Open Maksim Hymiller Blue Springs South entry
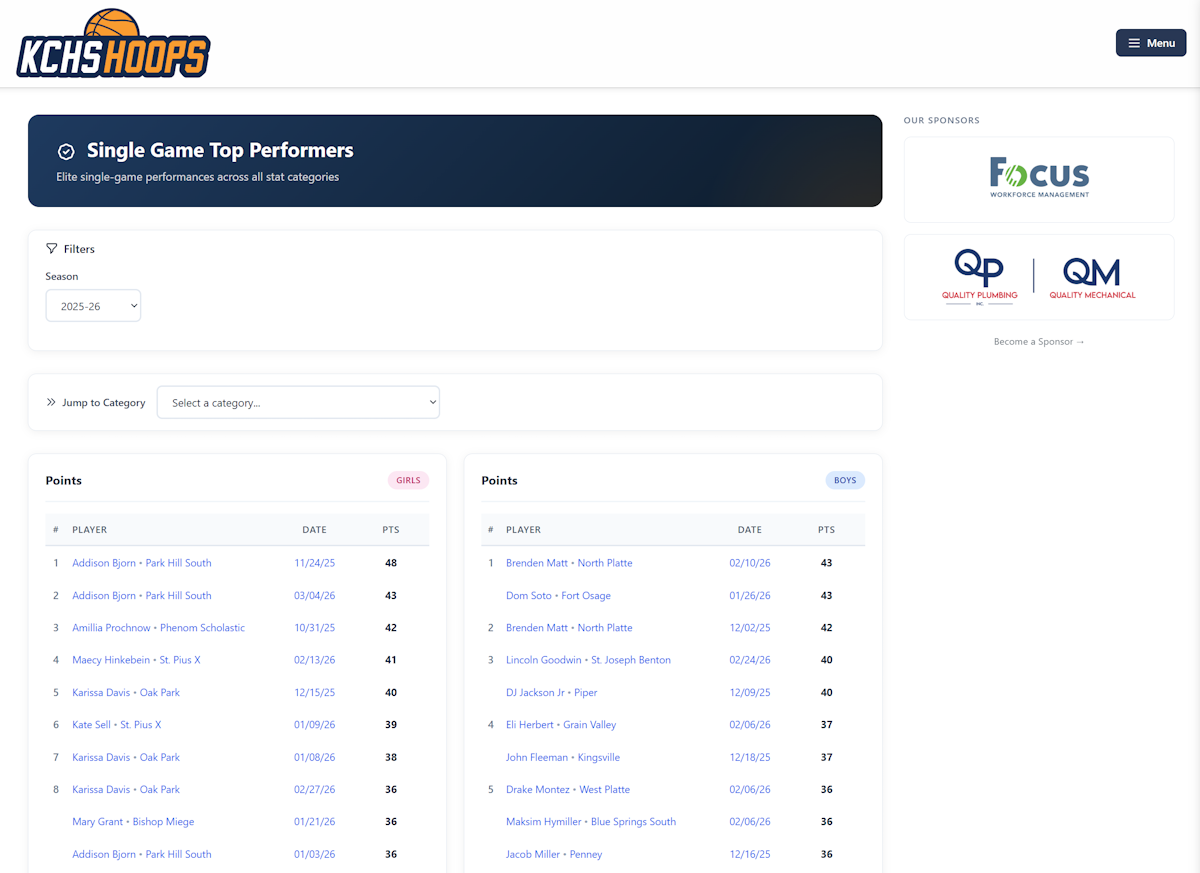 (x=591, y=822)
